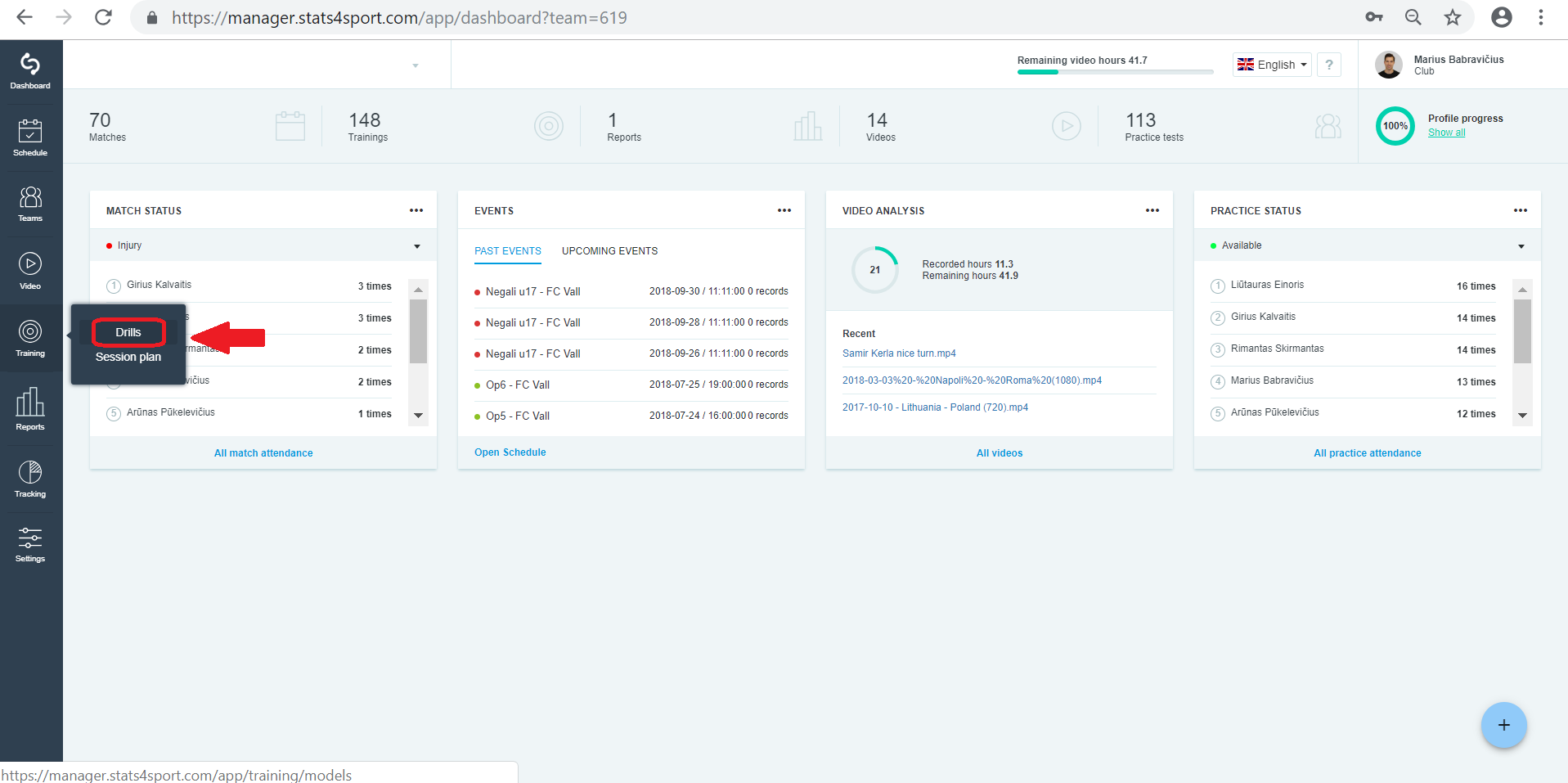Select Drills from the Training submenu
The image size is (1568, 783).
coord(128,332)
